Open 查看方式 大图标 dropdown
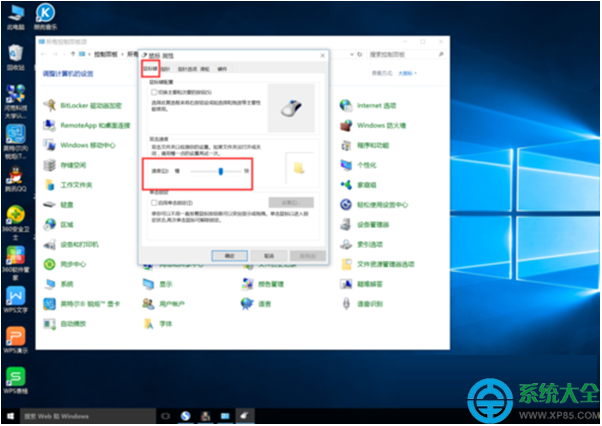This screenshot has width=602, height=426. click(x=408, y=73)
